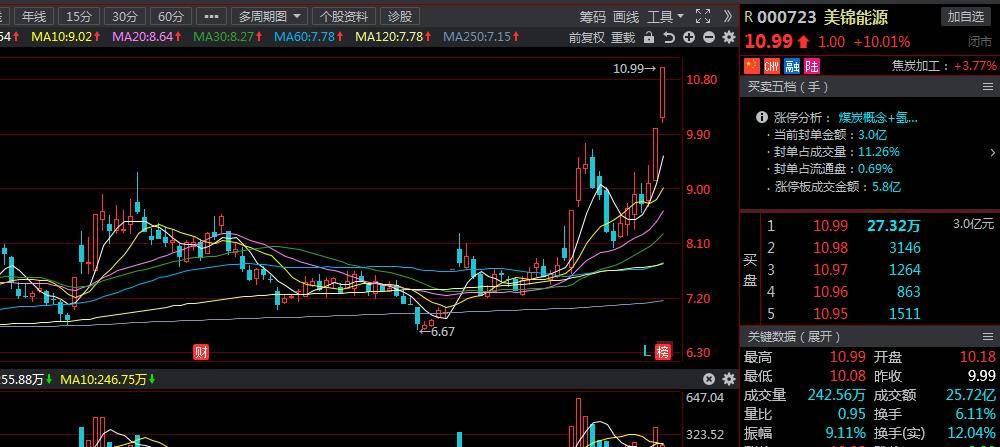
Task: Click the 融 margin trading badge
Action: [x=791, y=66]
